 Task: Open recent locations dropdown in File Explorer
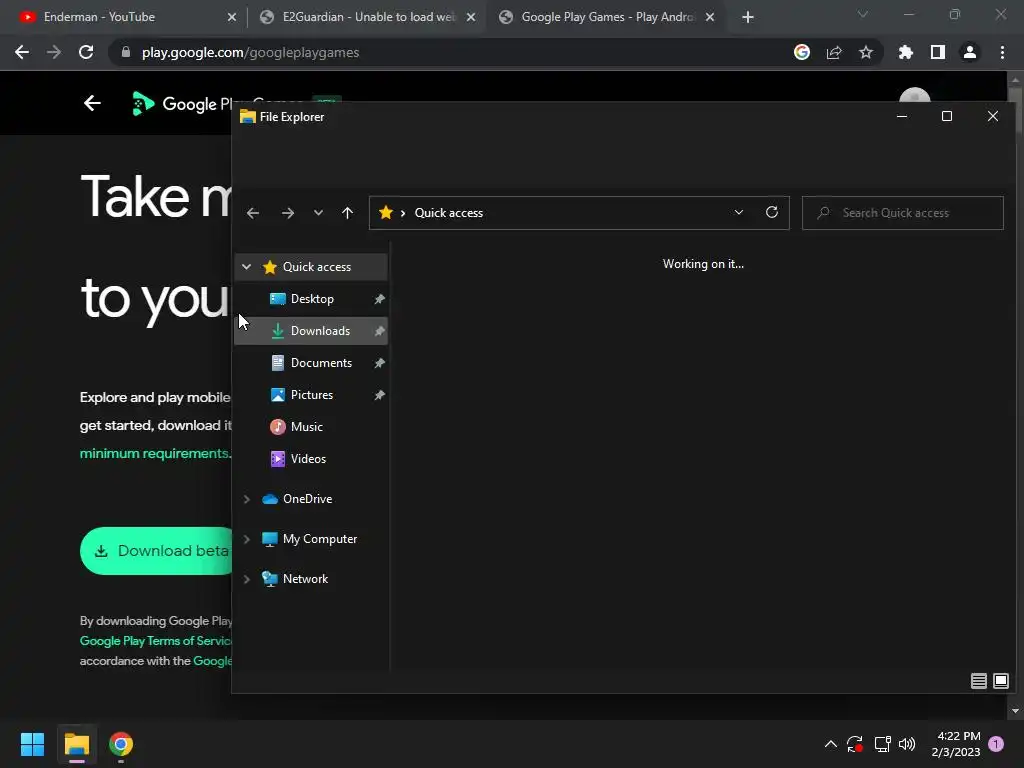click(318, 213)
